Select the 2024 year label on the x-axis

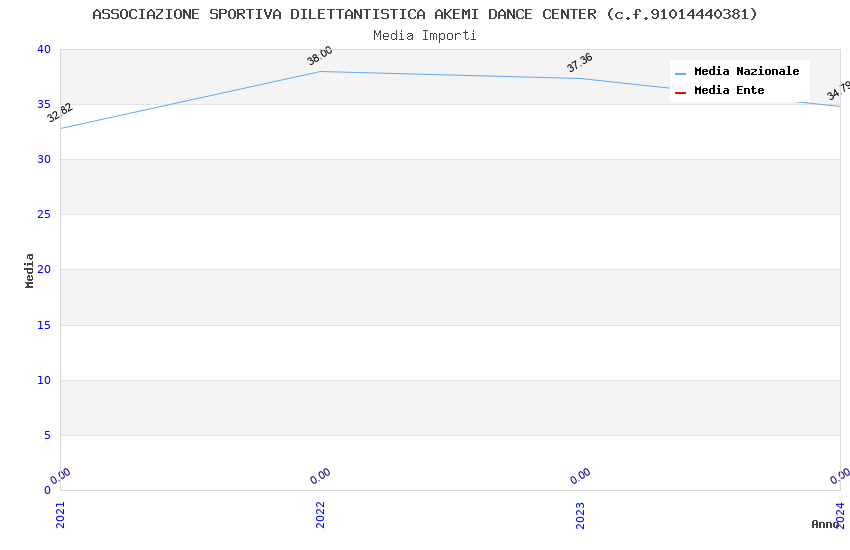point(840,514)
